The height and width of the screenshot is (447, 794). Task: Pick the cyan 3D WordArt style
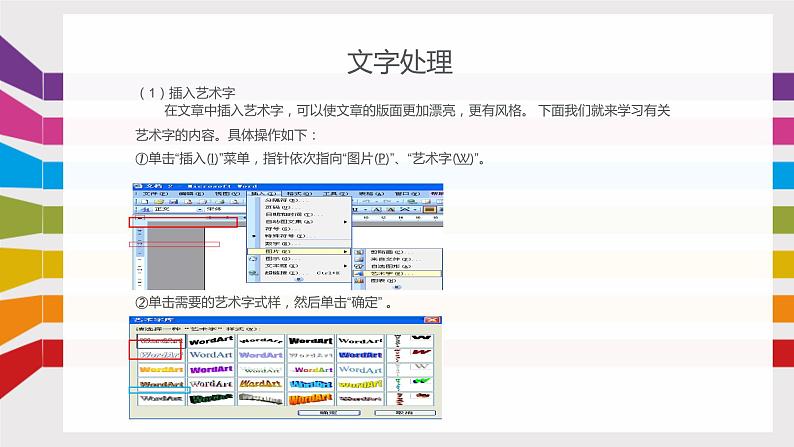310,384
